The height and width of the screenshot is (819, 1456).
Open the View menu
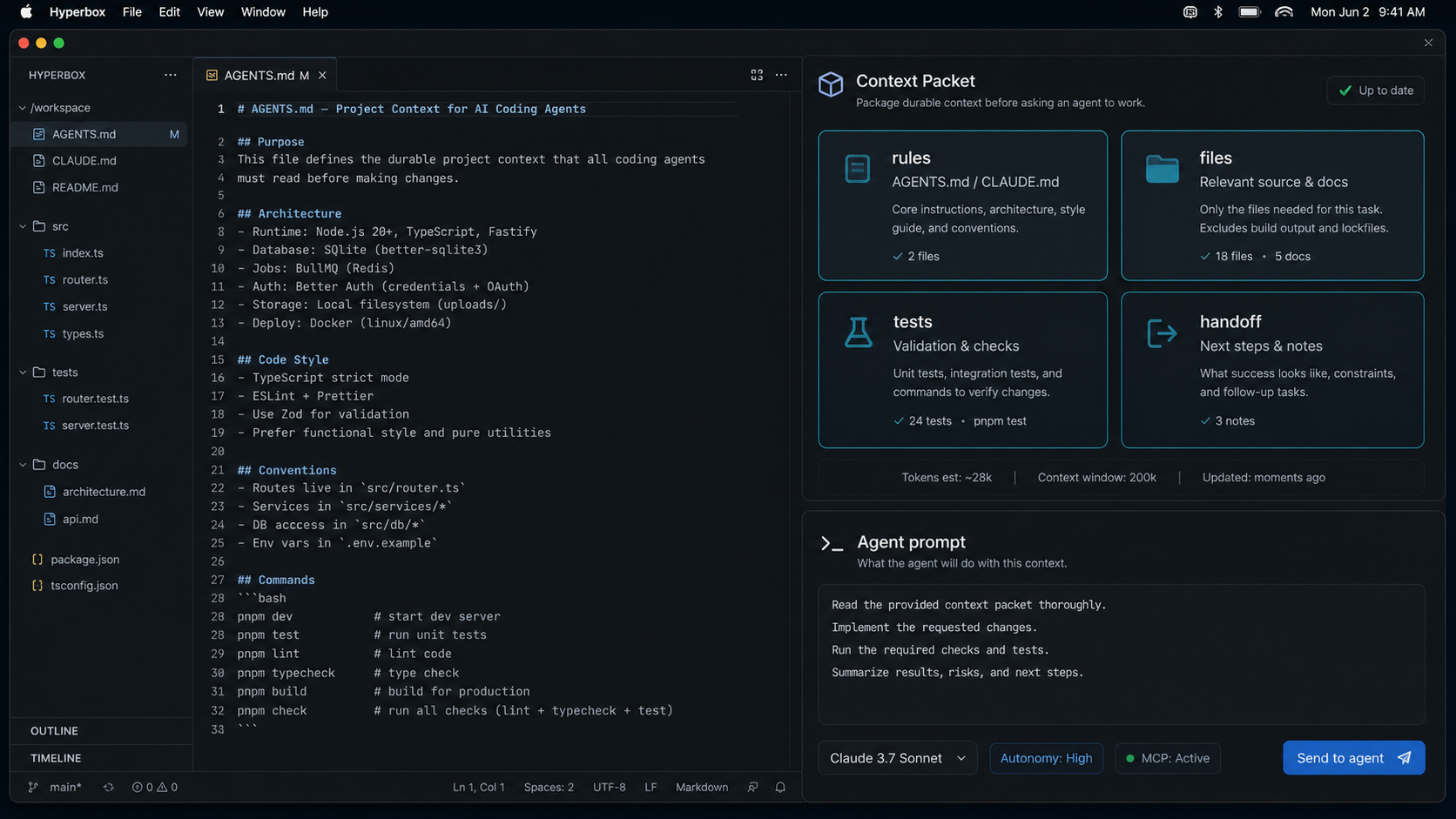click(x=210, y=12)
